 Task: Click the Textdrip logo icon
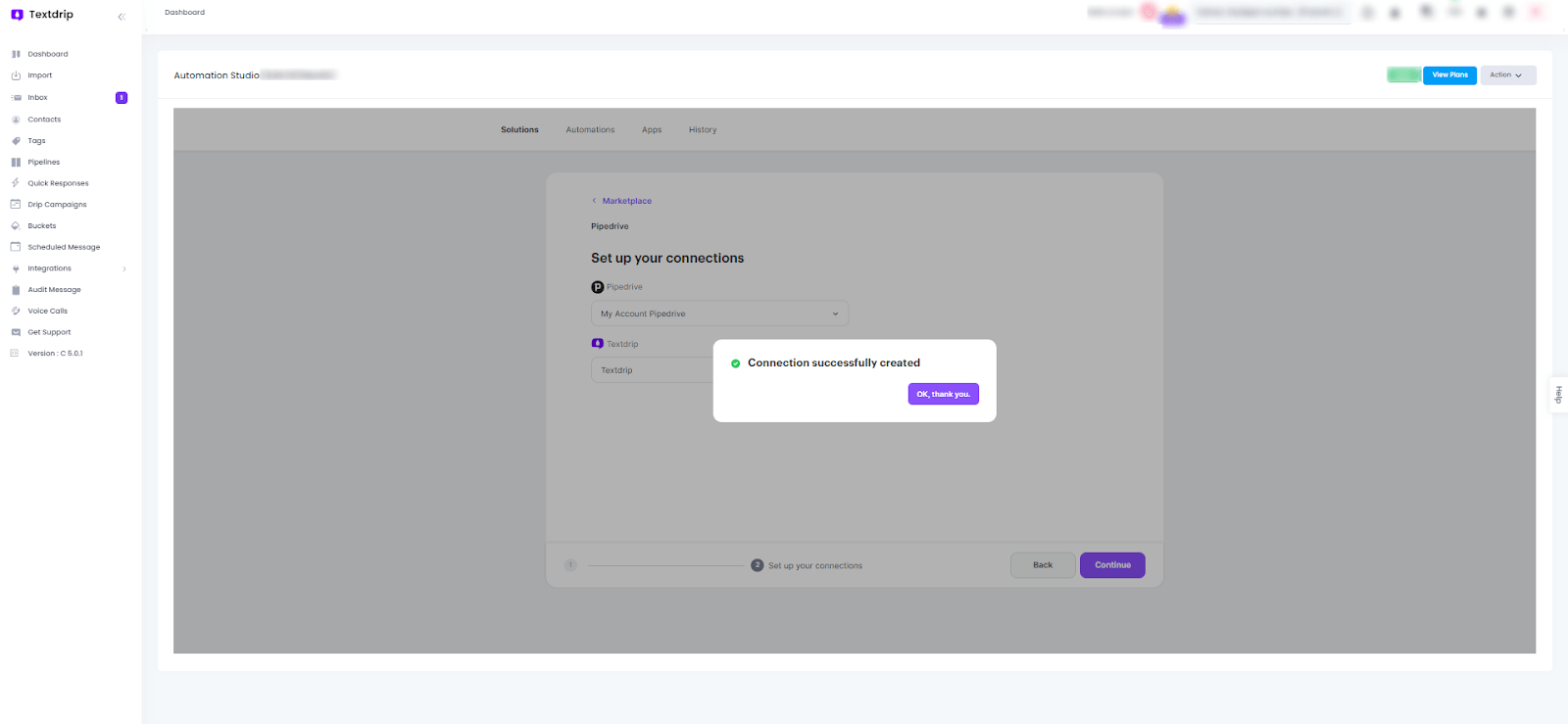click(x=17, y=15)
